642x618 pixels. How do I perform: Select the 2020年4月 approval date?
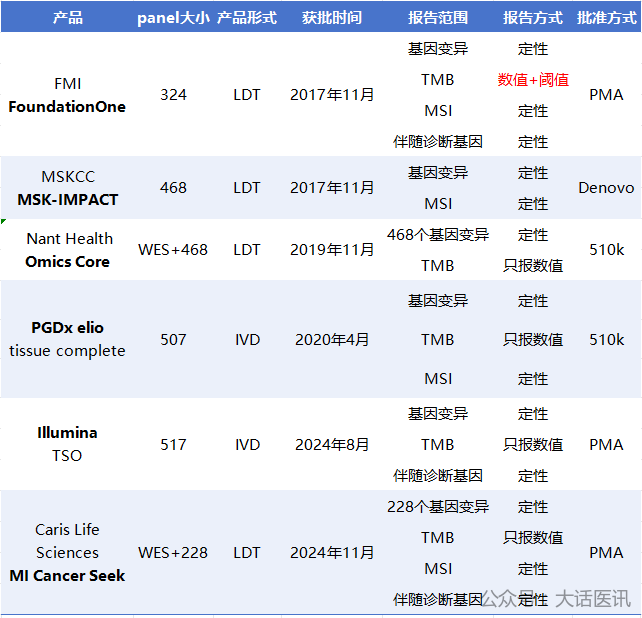coord(332,340)
